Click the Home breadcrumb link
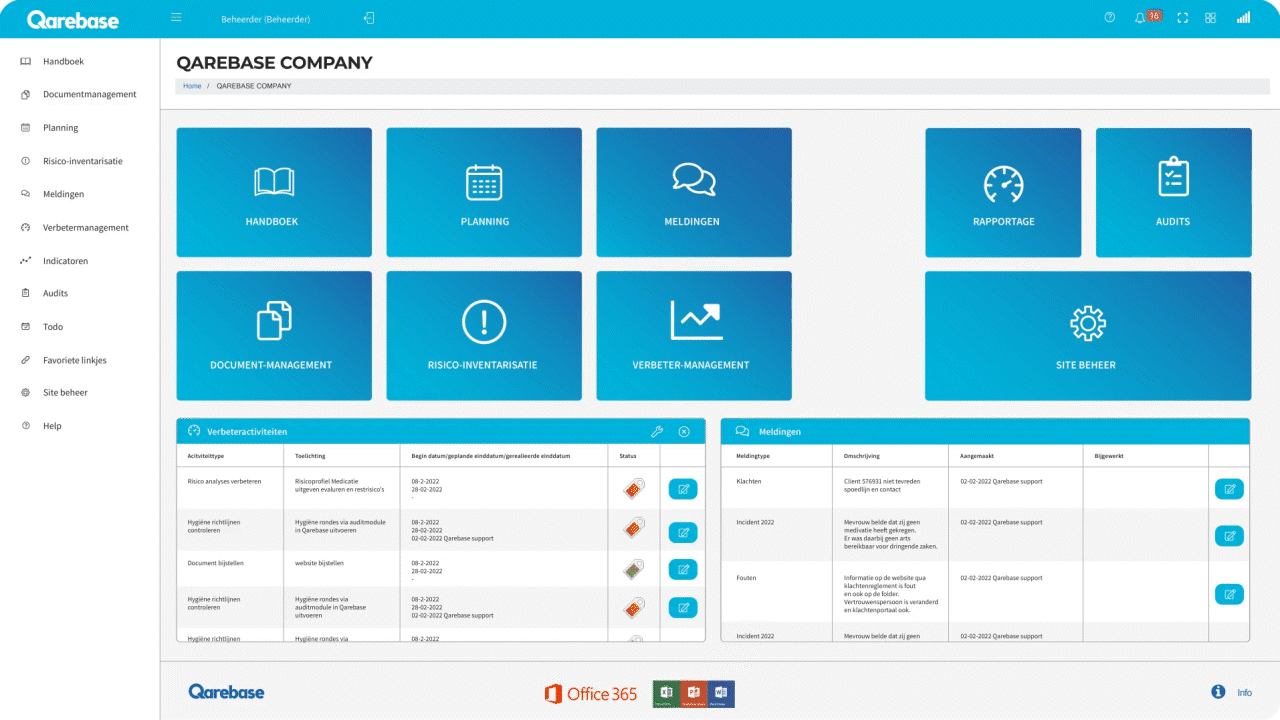The image size is (1280, 720). tap(192, 87)
